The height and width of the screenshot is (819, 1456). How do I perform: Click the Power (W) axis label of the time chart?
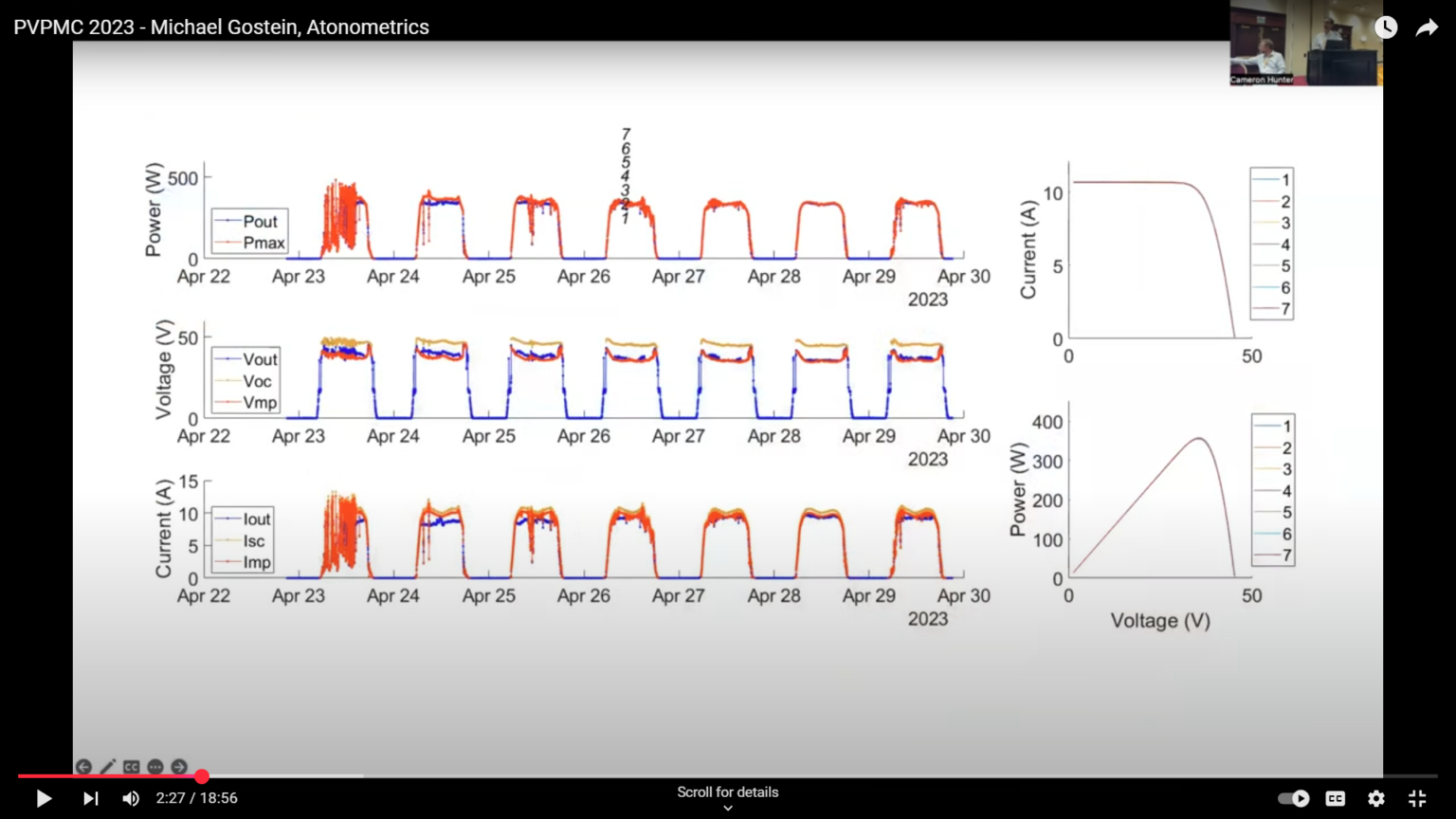(153, 210)
